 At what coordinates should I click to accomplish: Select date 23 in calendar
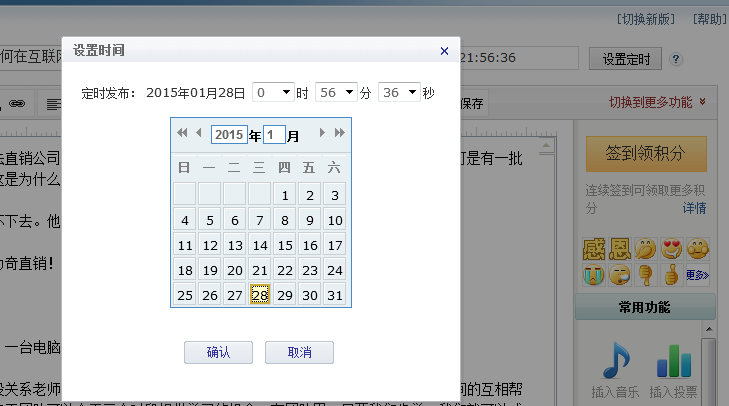coord(310,270)
